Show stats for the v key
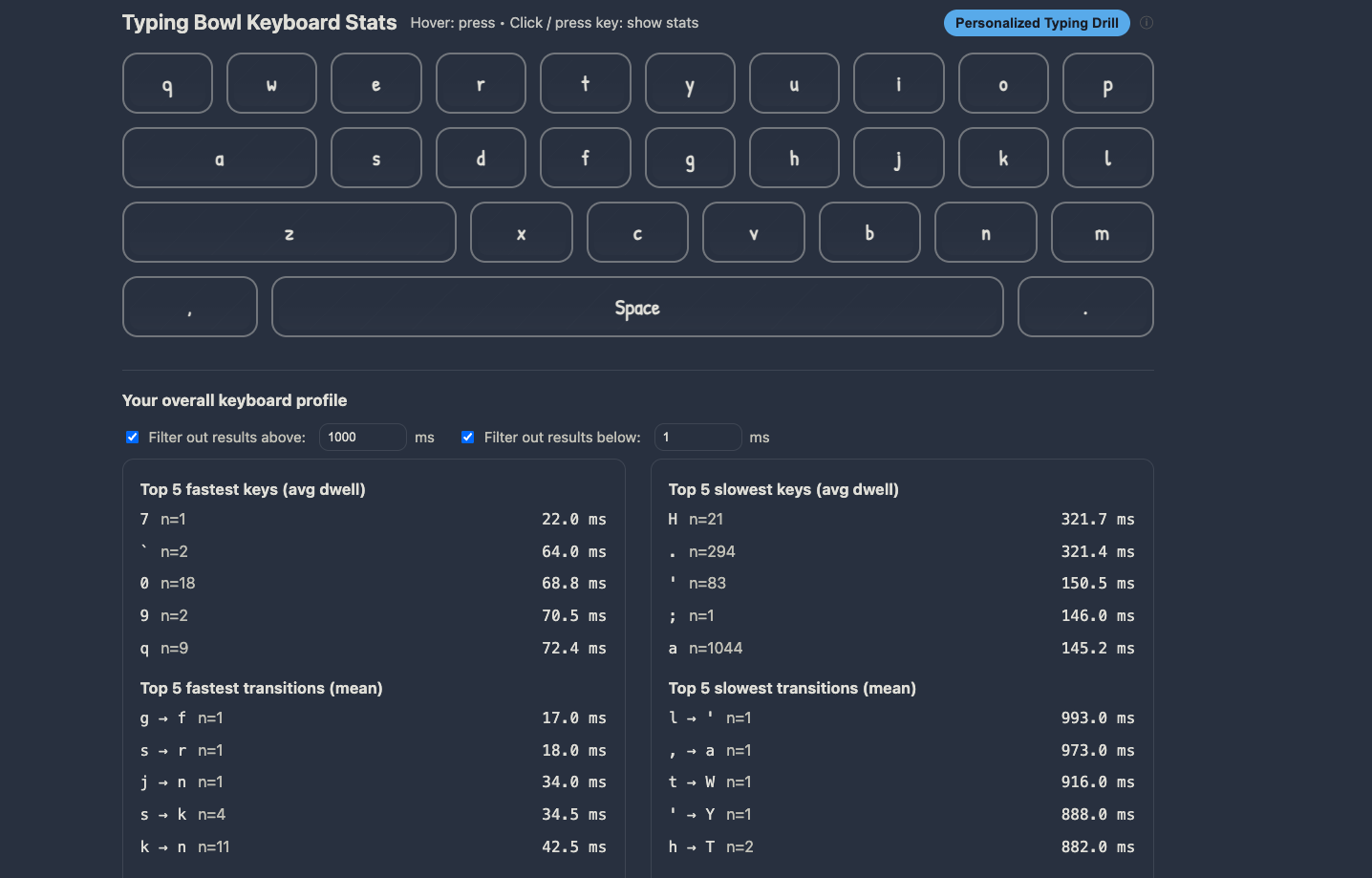 (x=754, y=232)
